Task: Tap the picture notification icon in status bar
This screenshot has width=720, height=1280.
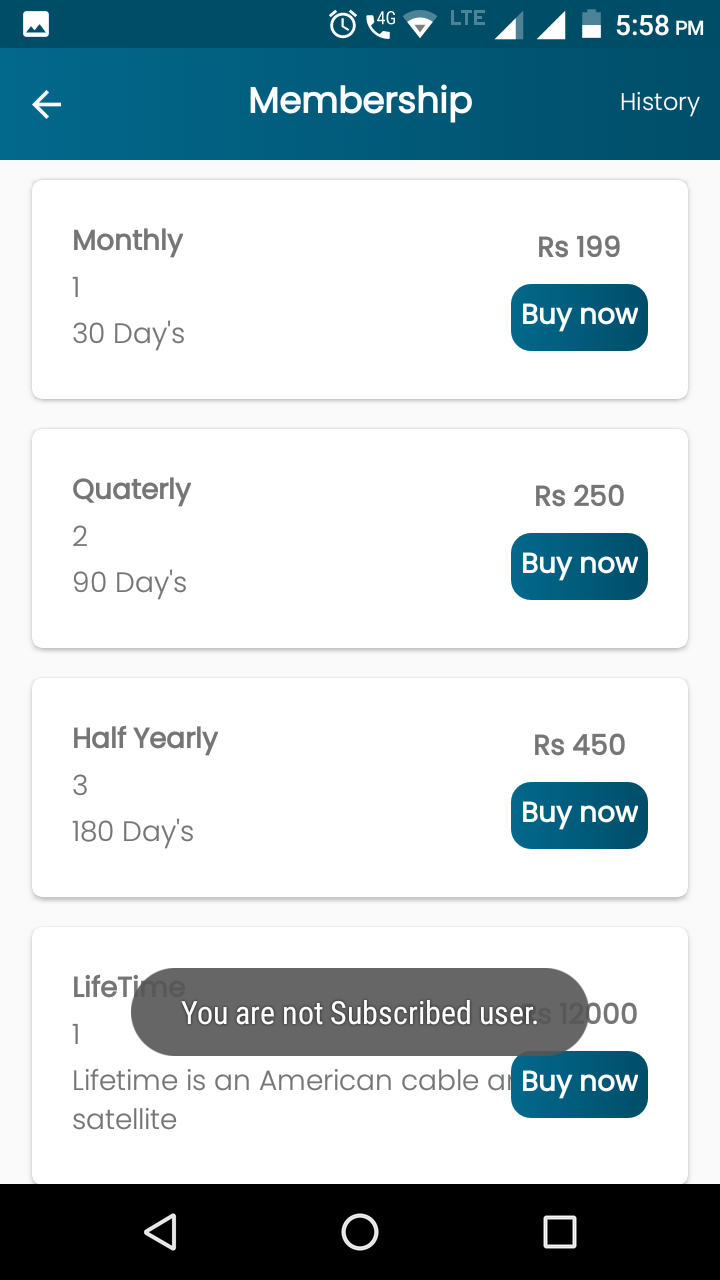Action: point(36,24)
